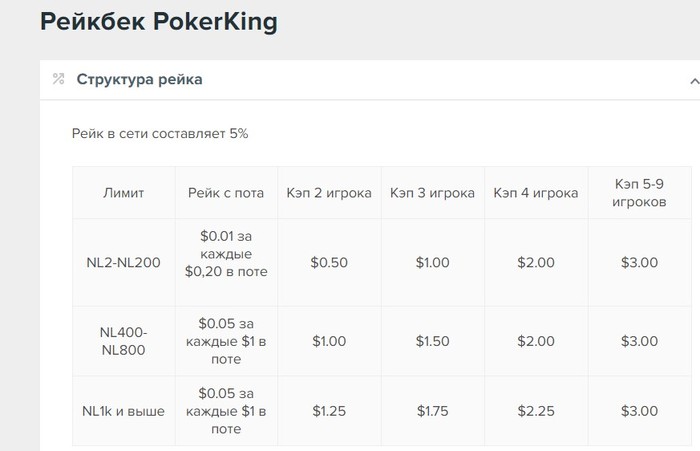Viewport: 700px width, 451px height.
Task: Select the NL2-NL200 limit cell
Action: (x=124, y=263)
